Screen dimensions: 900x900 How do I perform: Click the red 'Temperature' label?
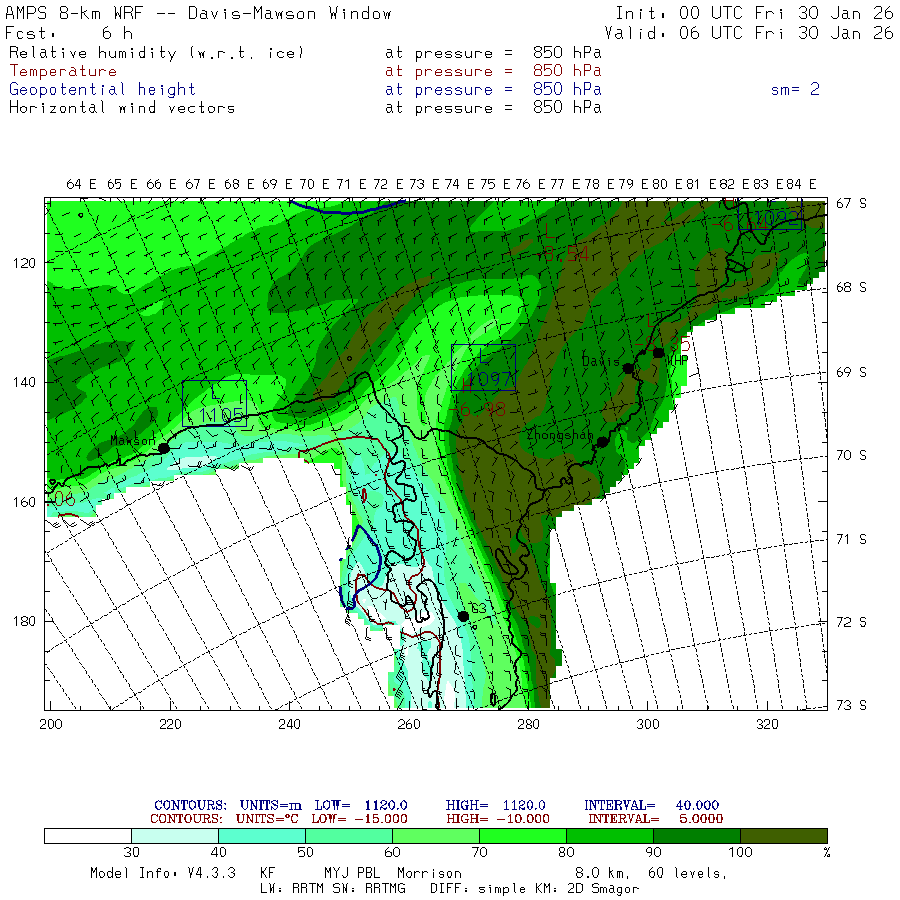tap(63, 71)
